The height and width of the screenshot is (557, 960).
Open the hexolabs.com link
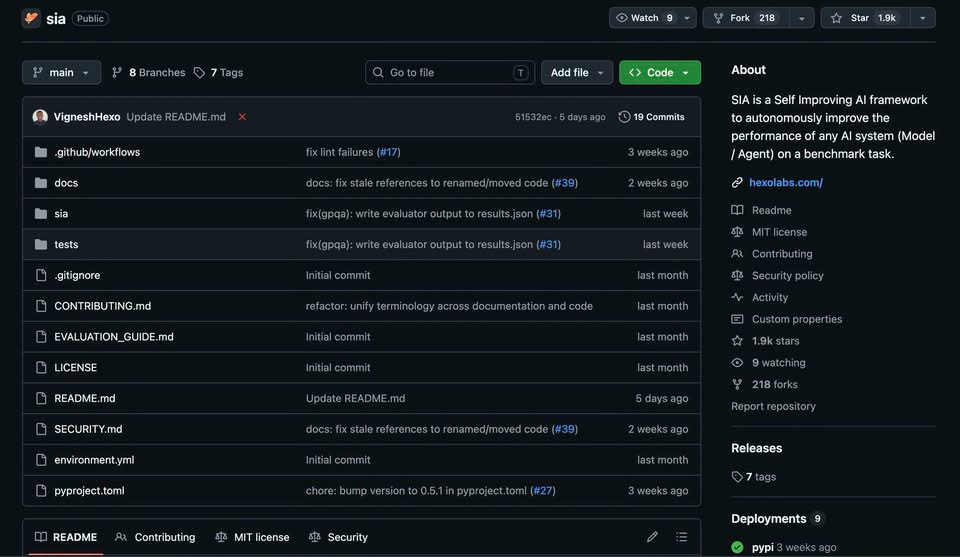coord(786,182)
